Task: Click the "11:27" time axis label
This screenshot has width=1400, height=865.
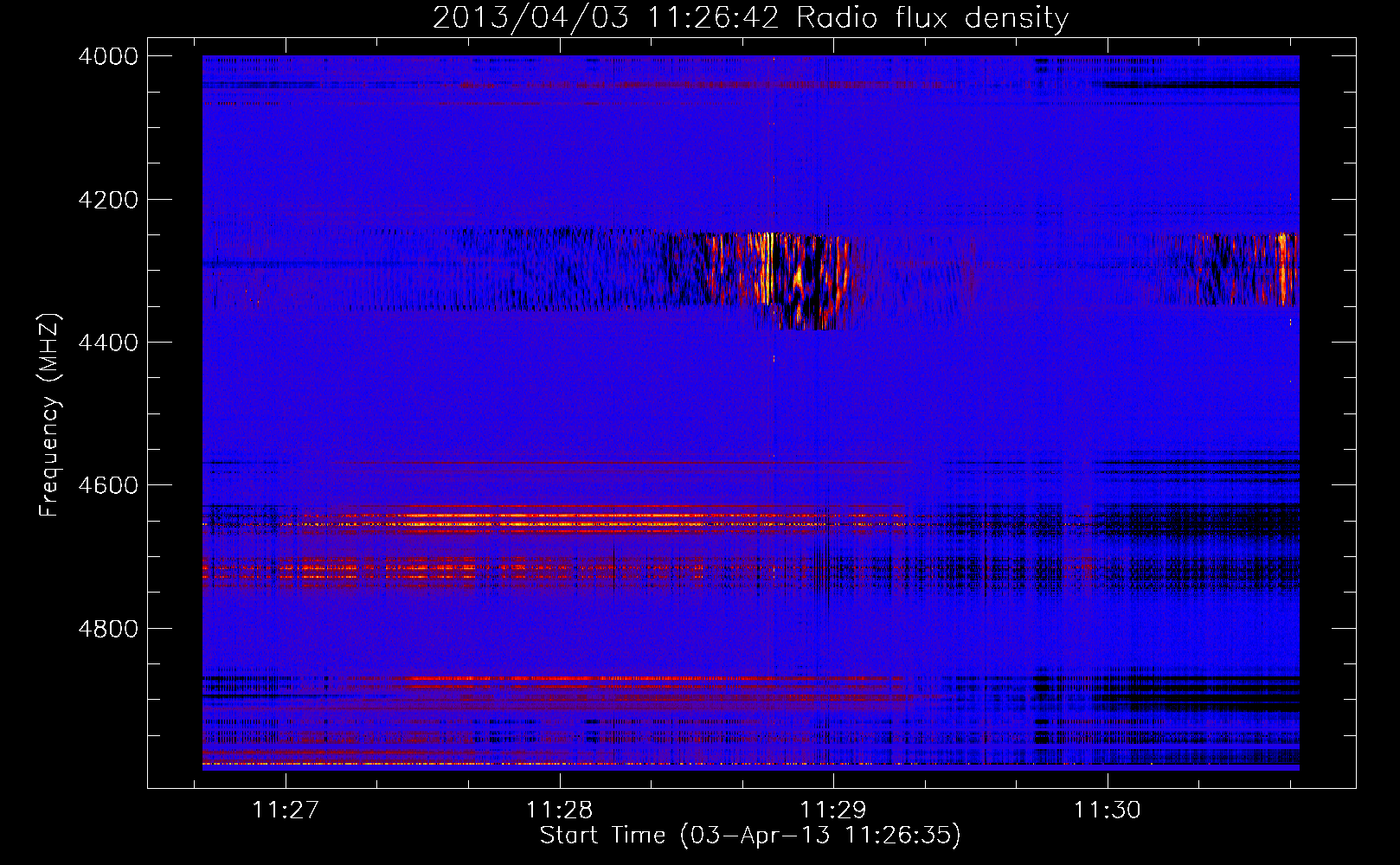Action: click(x=286, y=811)
